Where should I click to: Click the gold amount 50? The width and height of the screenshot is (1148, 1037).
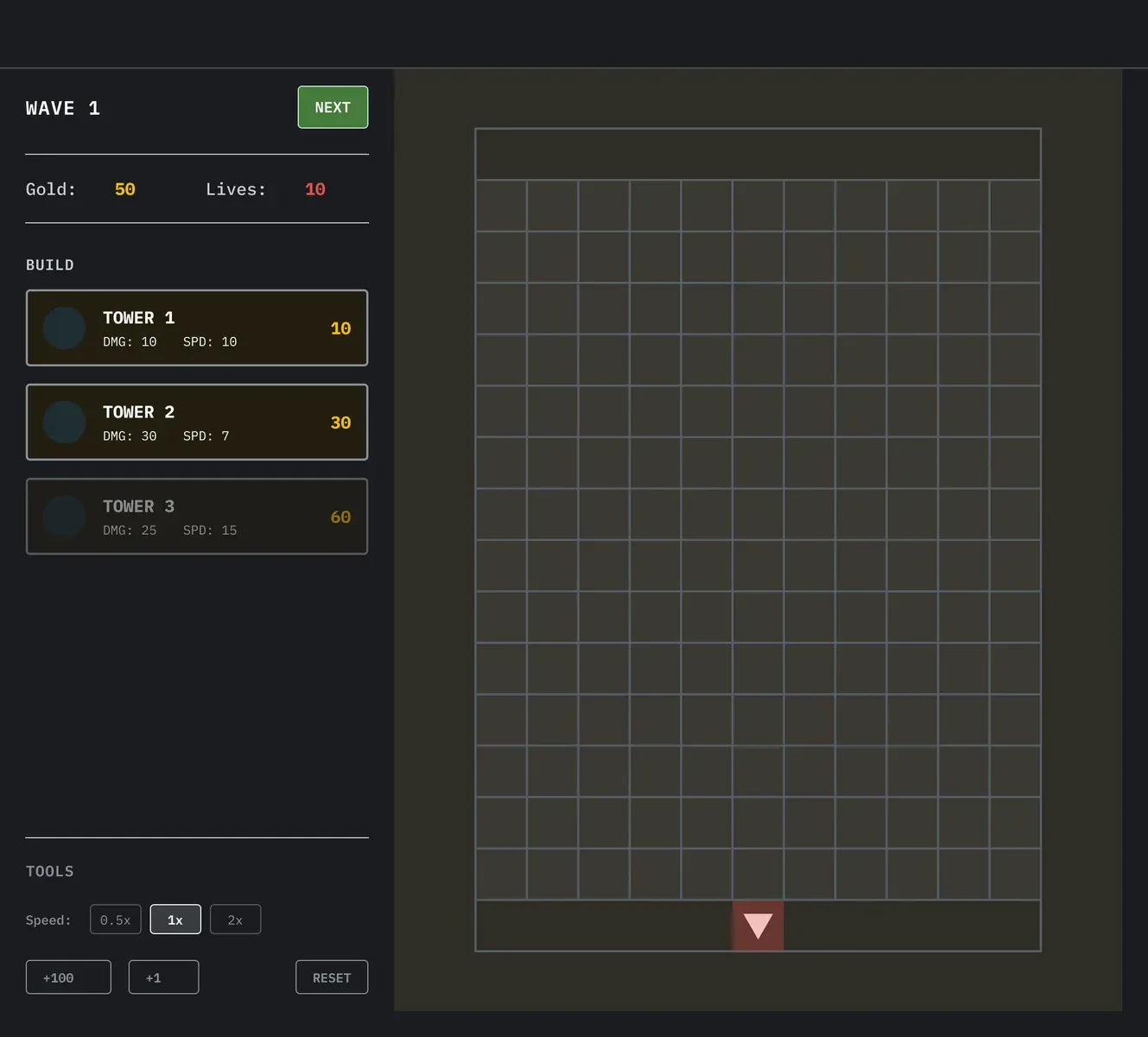(125, 189)
